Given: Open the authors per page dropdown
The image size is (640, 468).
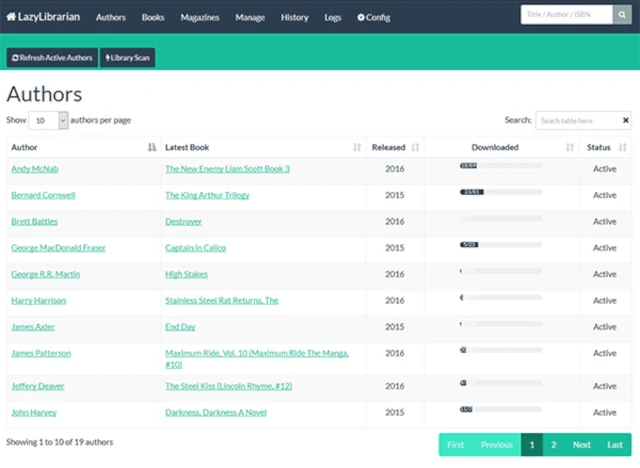Looking at the screenshot, I should click(49, 120).
